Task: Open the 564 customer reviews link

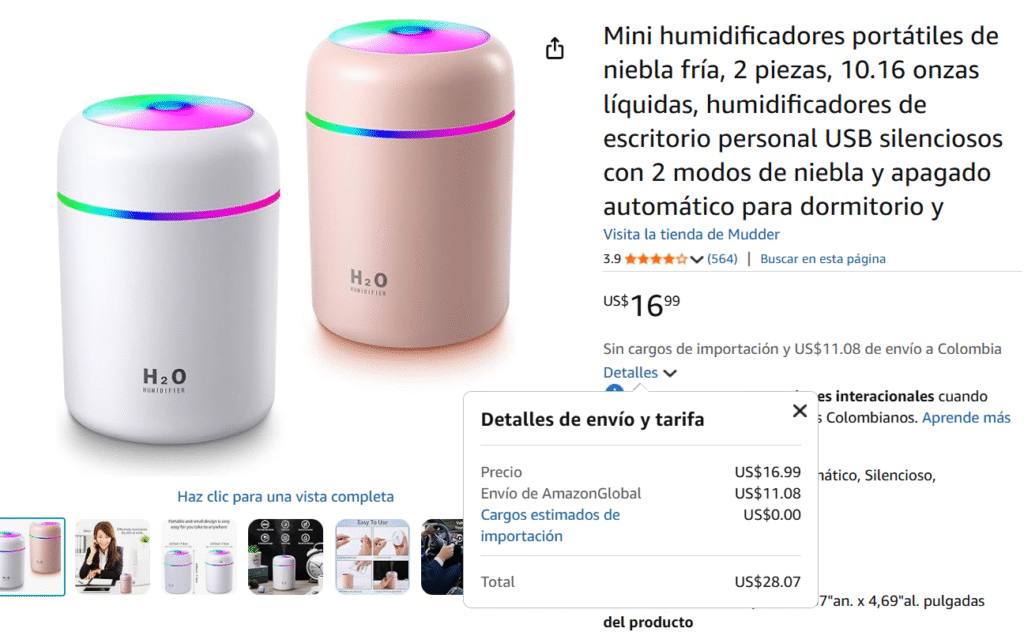Action: pos(722,259)
